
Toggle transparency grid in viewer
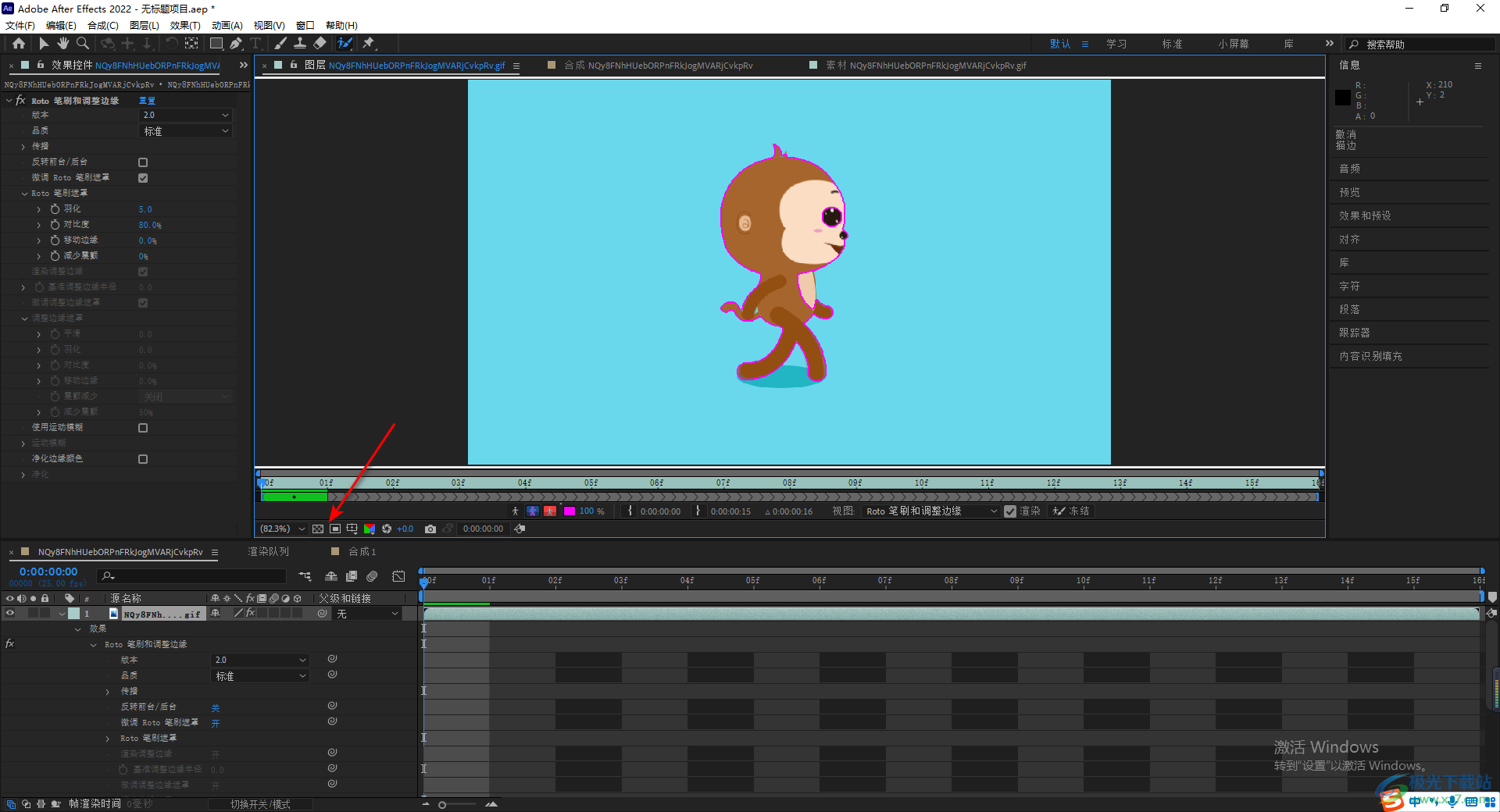point(318,529)
